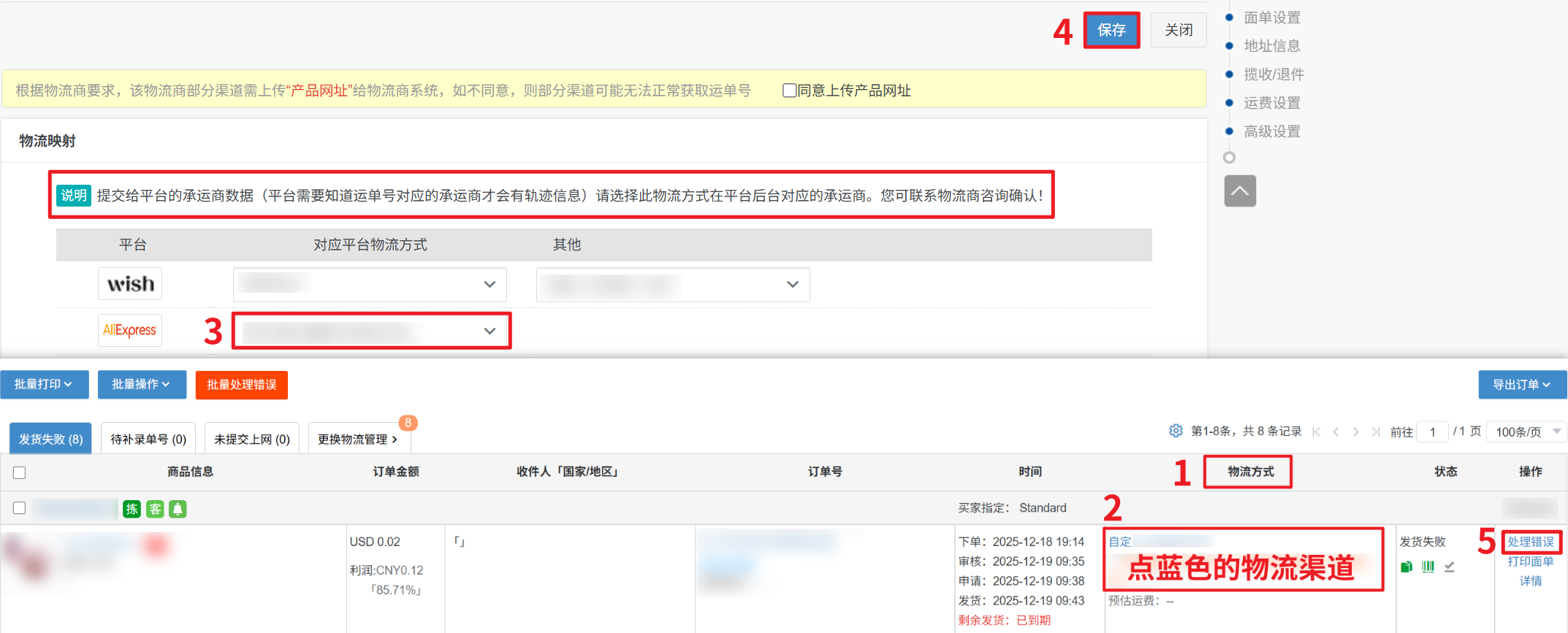Click the page number input field

tap(1433, 431)
